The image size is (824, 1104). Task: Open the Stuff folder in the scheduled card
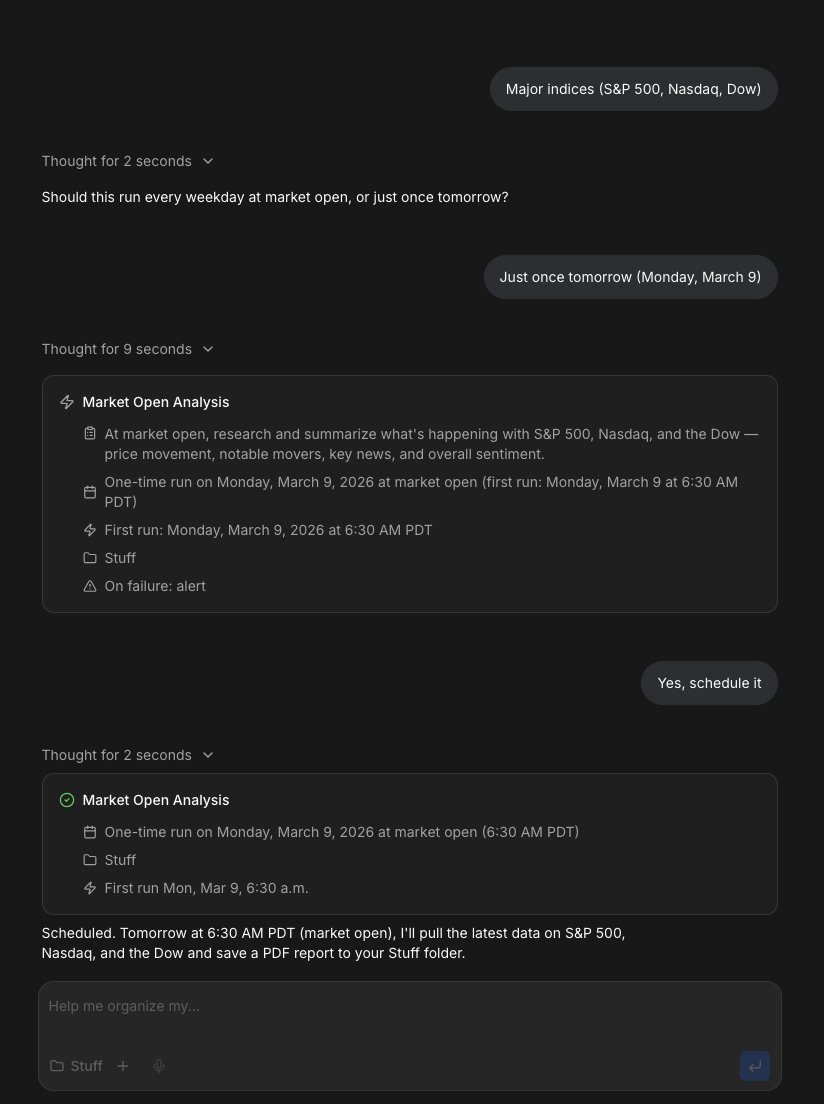click(120, 860)
